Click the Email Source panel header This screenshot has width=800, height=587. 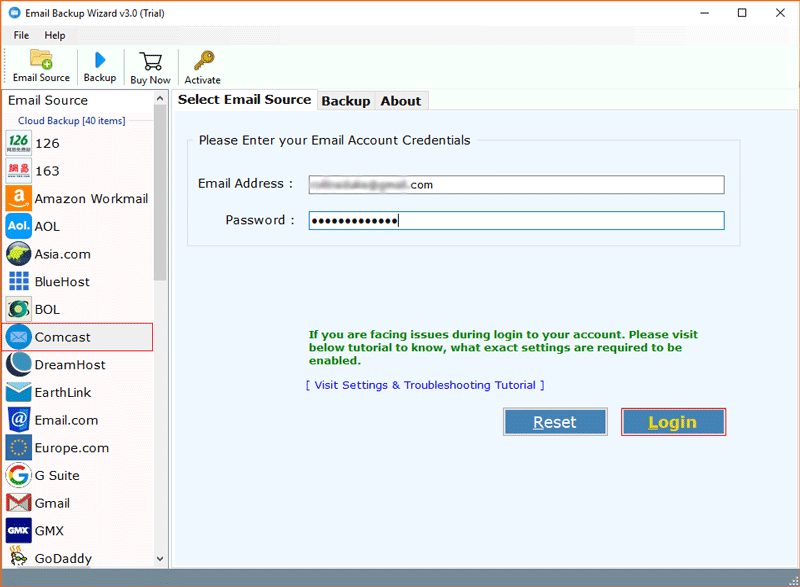tap(48, 100)
